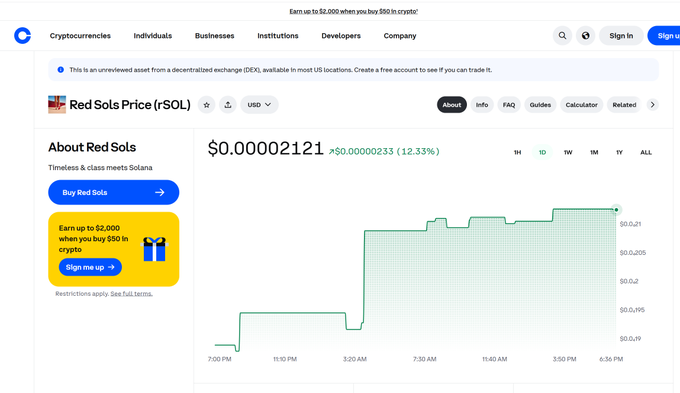680x393 pixels.
Task: Click Timeless & class meets Solana text
Action: (100, 167)
